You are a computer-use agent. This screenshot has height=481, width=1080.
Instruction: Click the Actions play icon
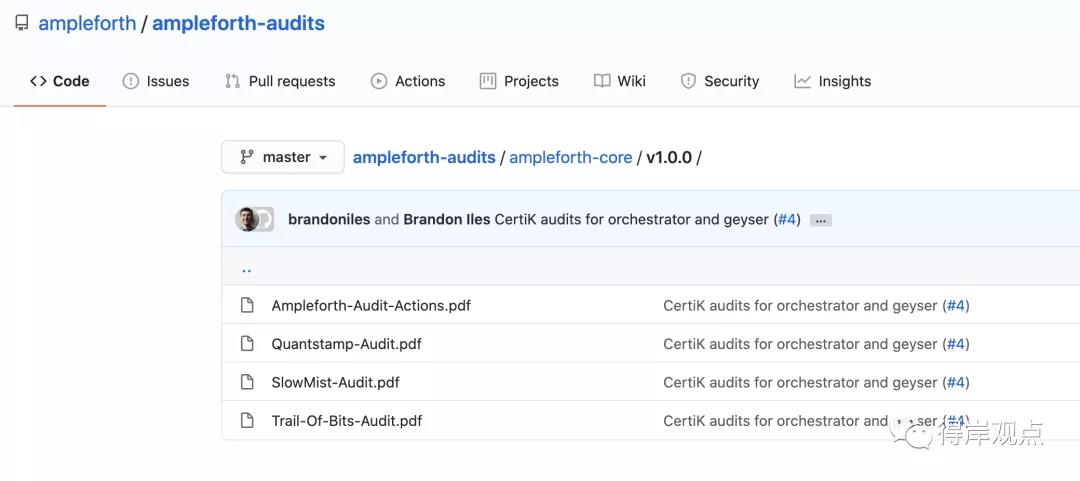[x=379, y=81]
